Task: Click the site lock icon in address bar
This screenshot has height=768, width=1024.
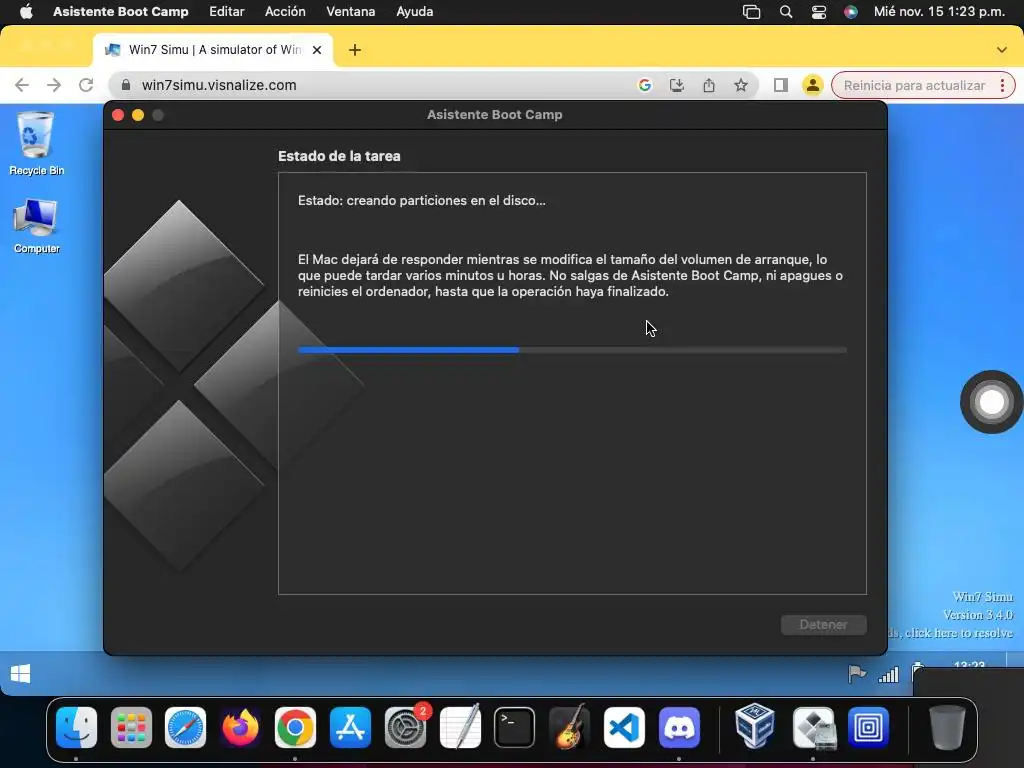Action: (x=126, y=85)
